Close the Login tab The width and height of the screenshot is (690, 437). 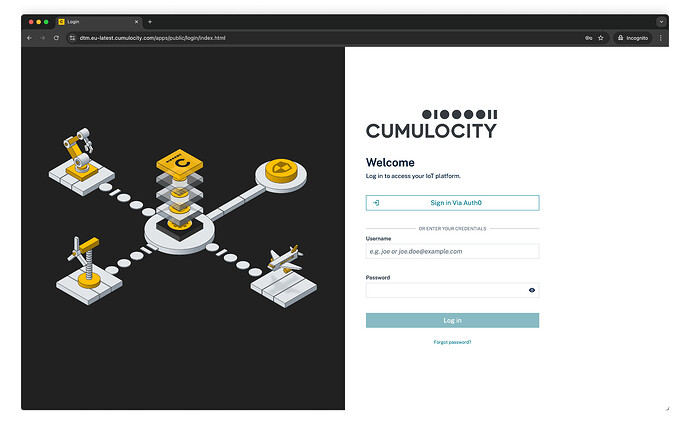point(136,22)
